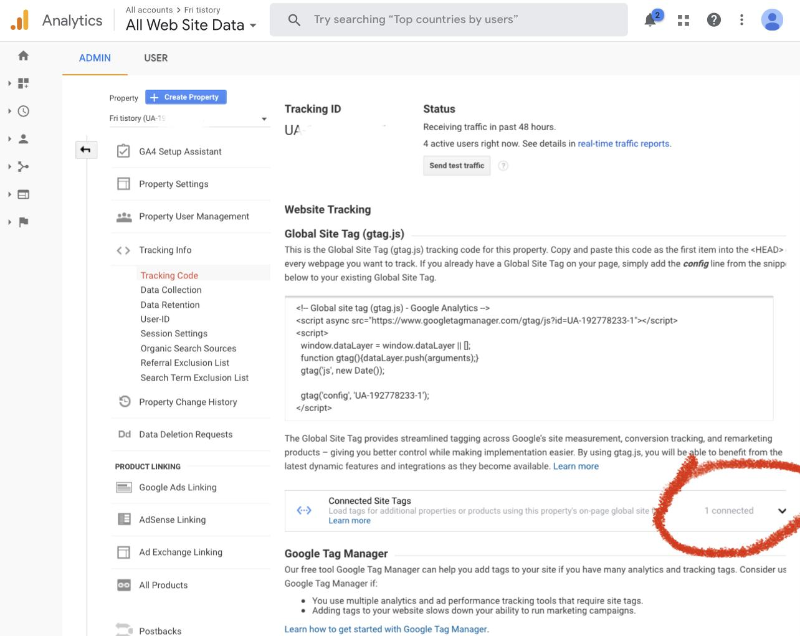Open Conversions flag sidebar icon
Viewport: 800px width, 636px height.
tap(23, 222)
